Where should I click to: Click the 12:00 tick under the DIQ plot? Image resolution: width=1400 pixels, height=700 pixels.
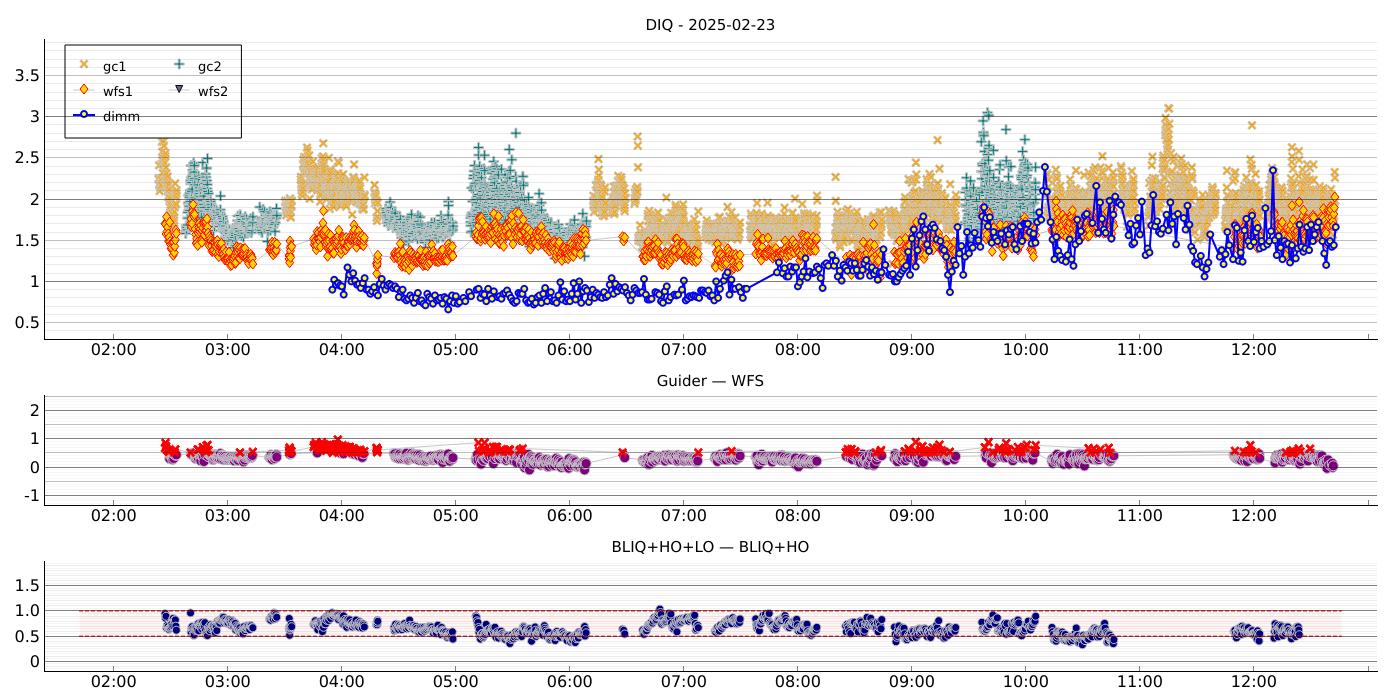click(x=1253, y=350)
